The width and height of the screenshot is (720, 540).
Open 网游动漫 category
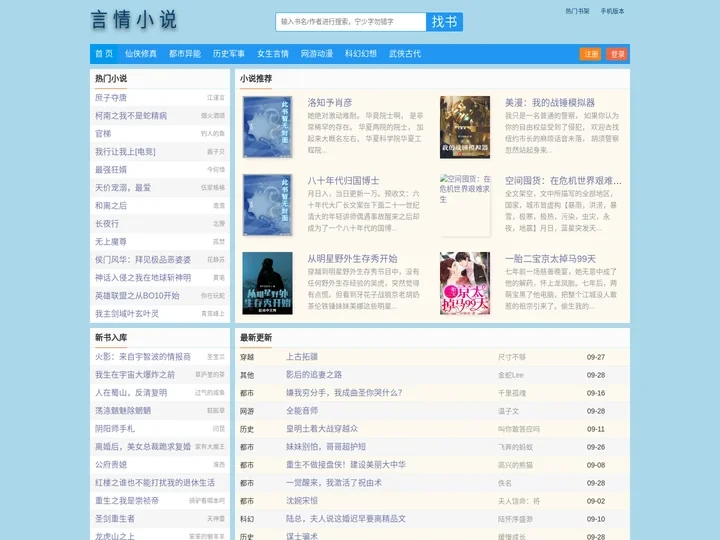(317, 54)
